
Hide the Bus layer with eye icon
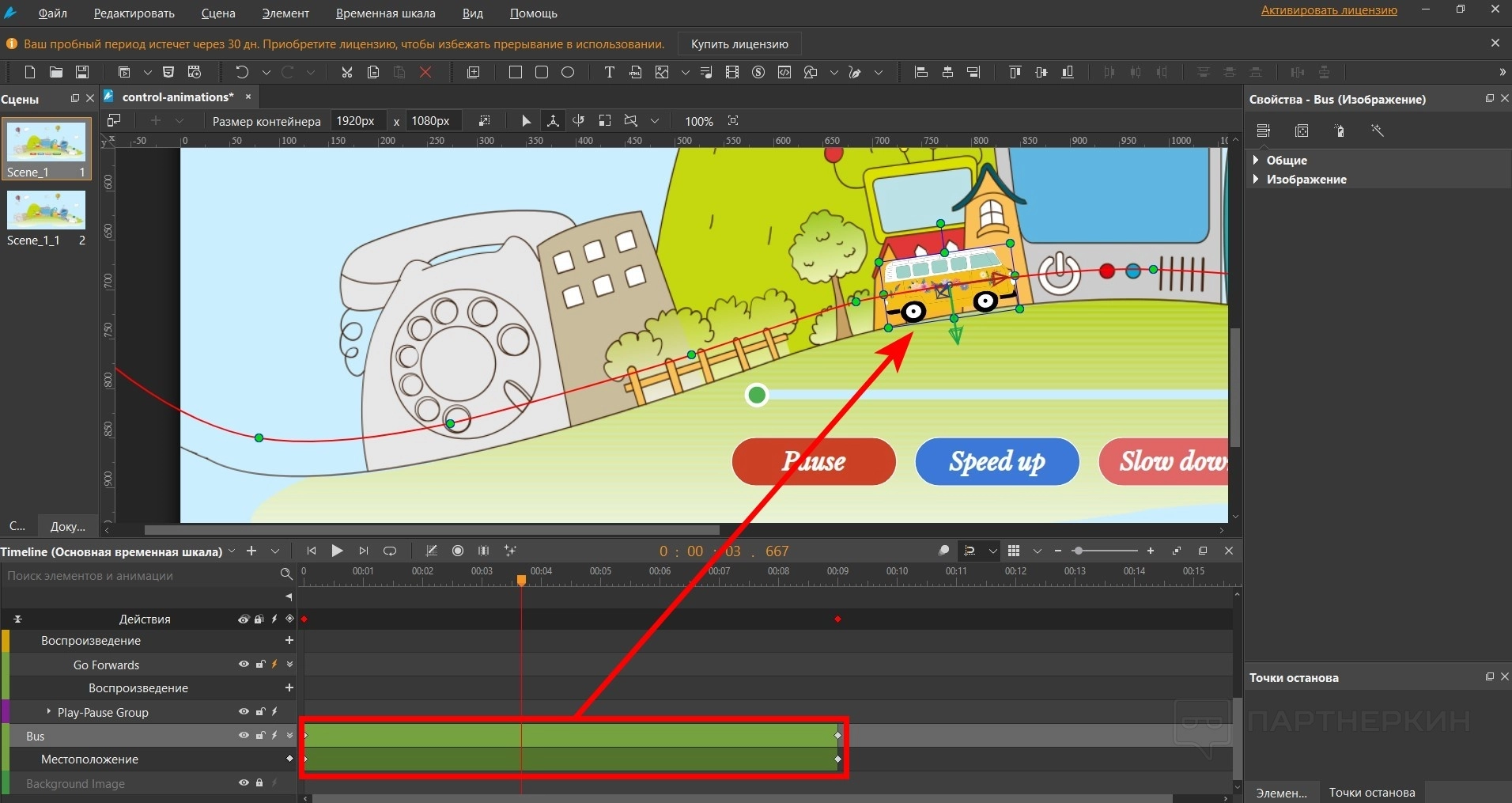pyautogui.click(x=244, y=736)
